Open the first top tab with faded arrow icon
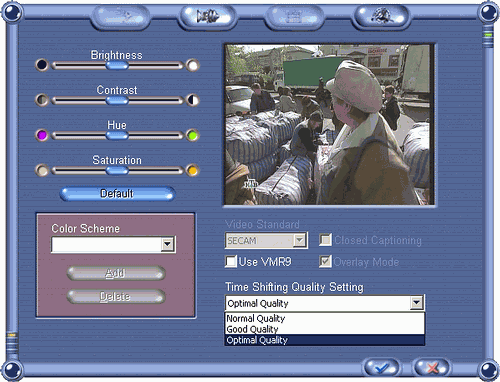 120,17
